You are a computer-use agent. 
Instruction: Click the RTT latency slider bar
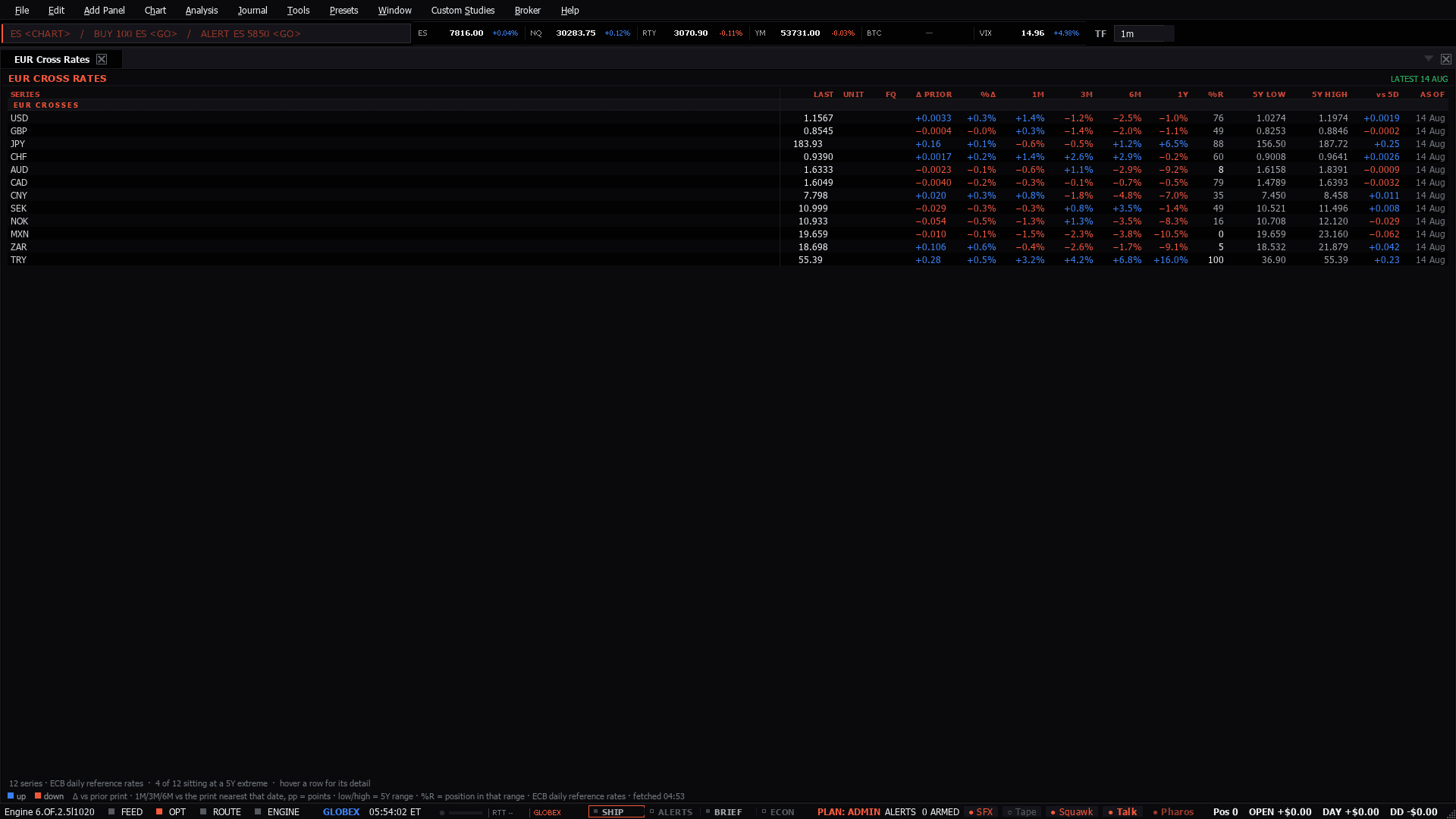465,812
